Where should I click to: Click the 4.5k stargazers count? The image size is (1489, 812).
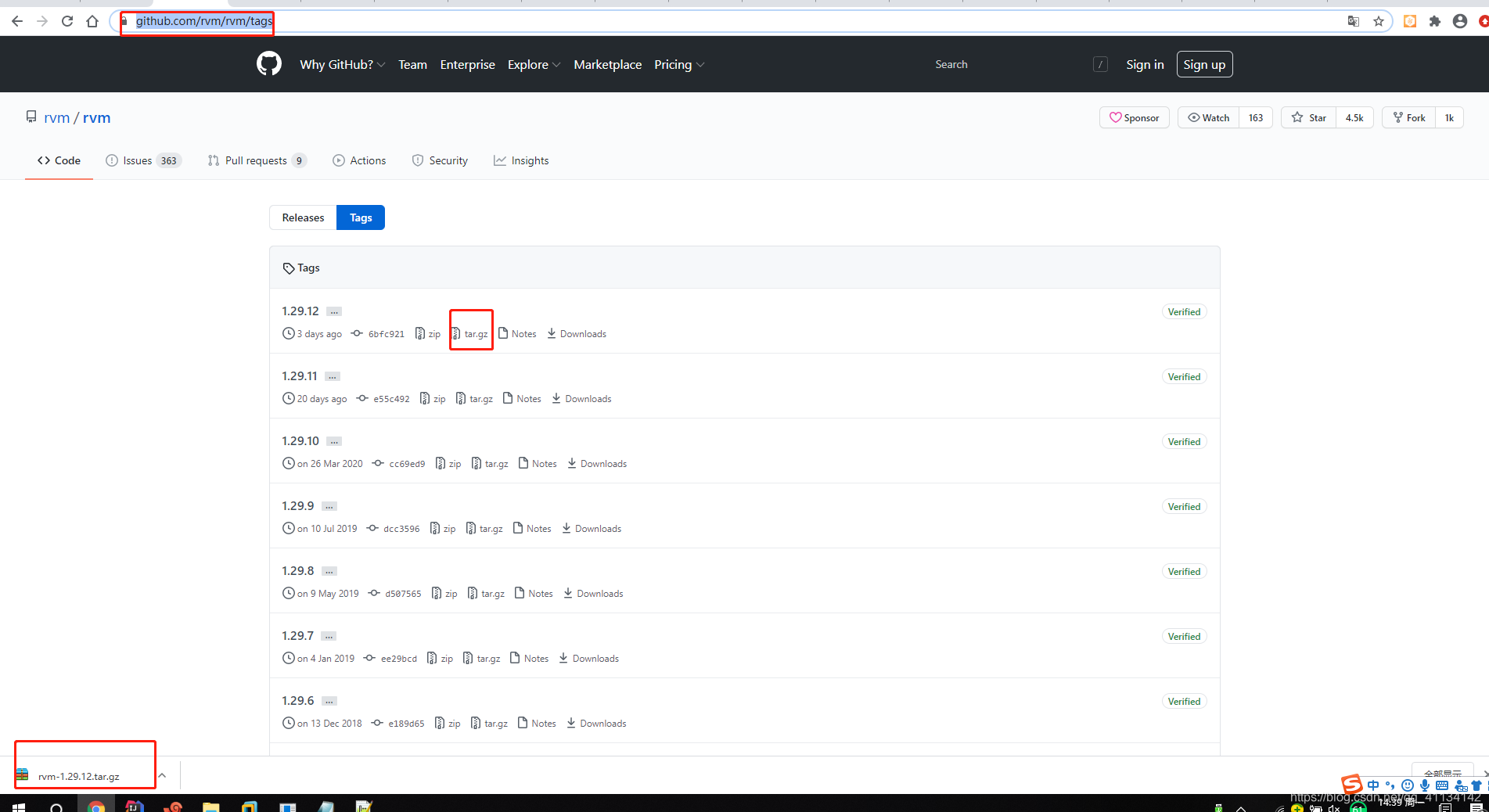click(x=1354, y=117)
